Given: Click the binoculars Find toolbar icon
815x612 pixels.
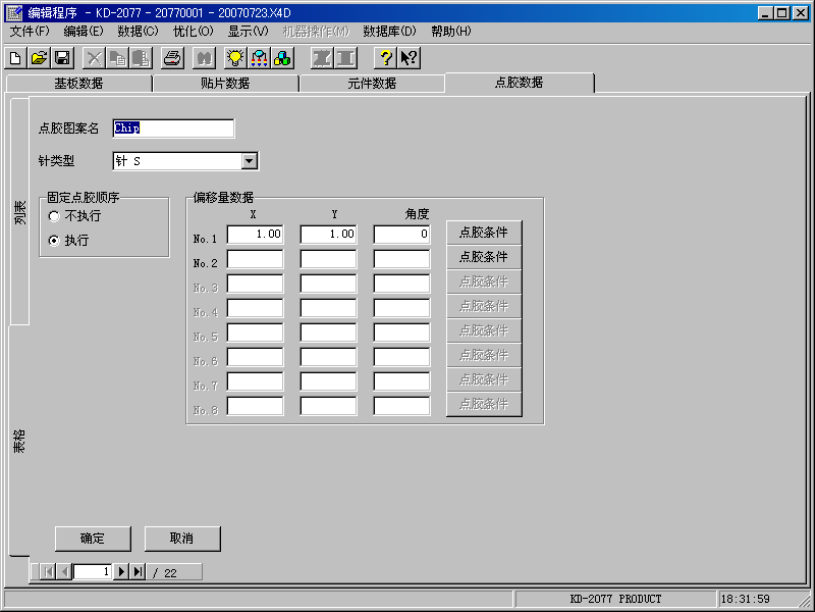Looking at the screenshot, I should tap(204, 58).
